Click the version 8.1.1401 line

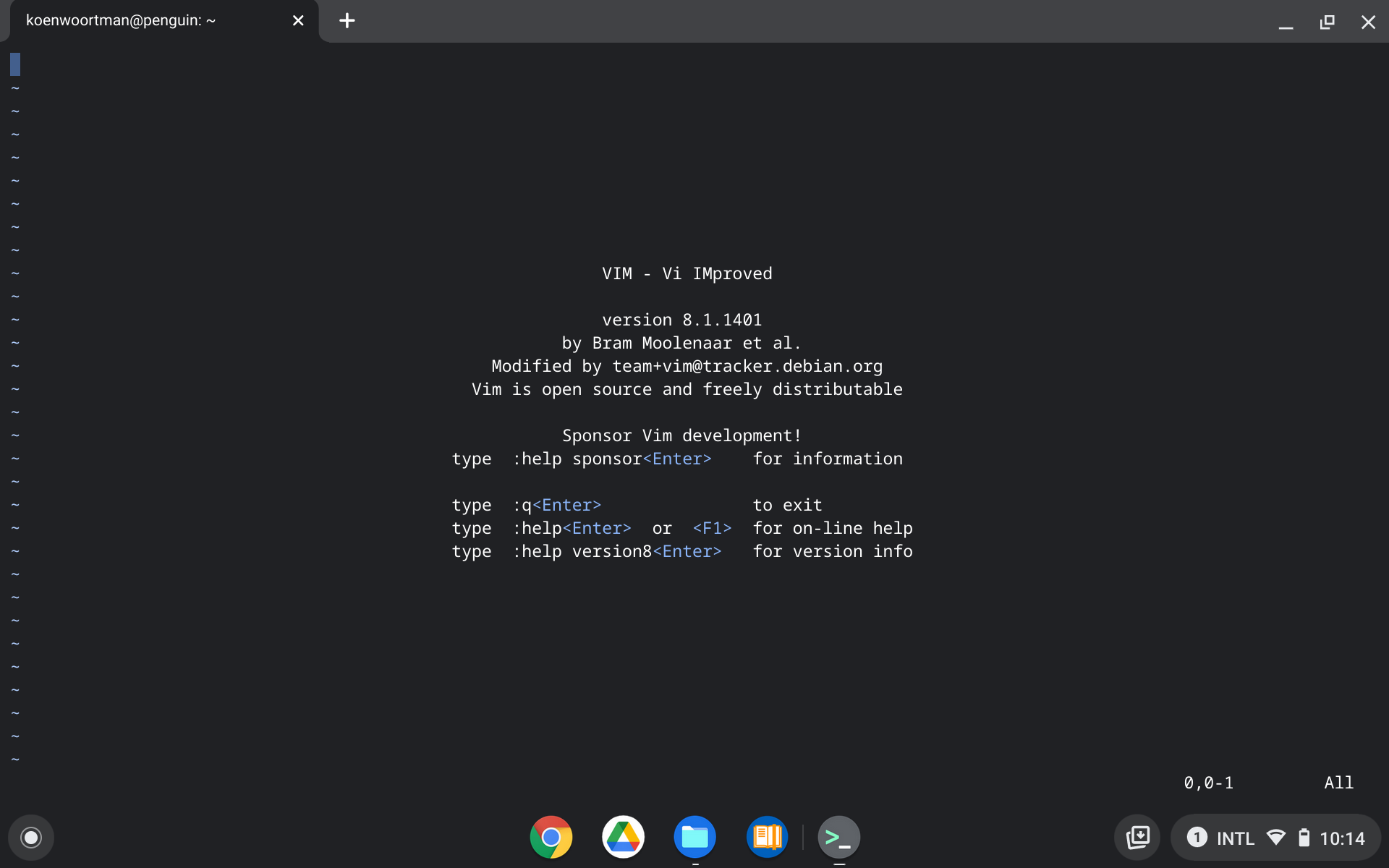pyautogui.click(x=681, y=320)
